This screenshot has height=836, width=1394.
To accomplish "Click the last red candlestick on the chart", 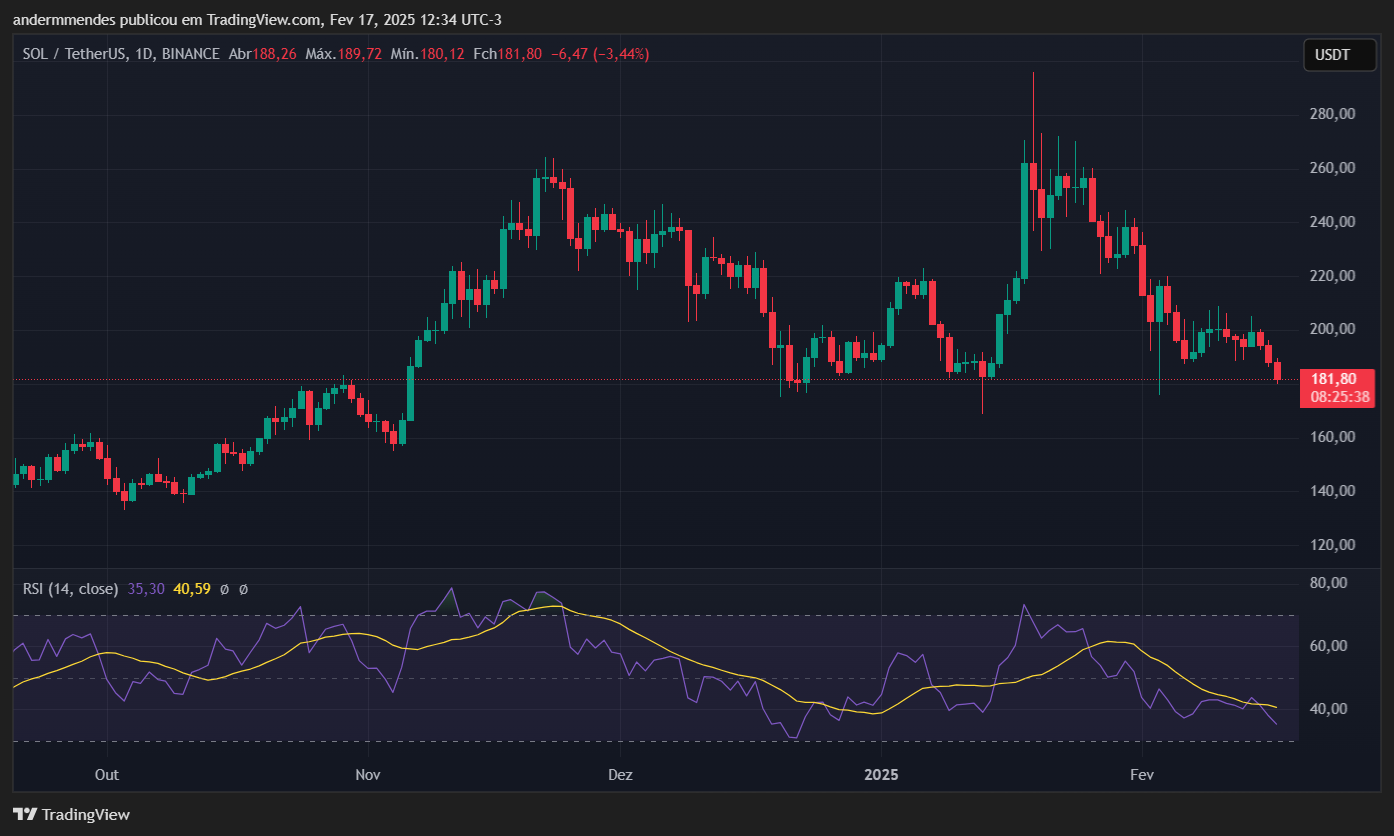I will (x=1277, y=371).
